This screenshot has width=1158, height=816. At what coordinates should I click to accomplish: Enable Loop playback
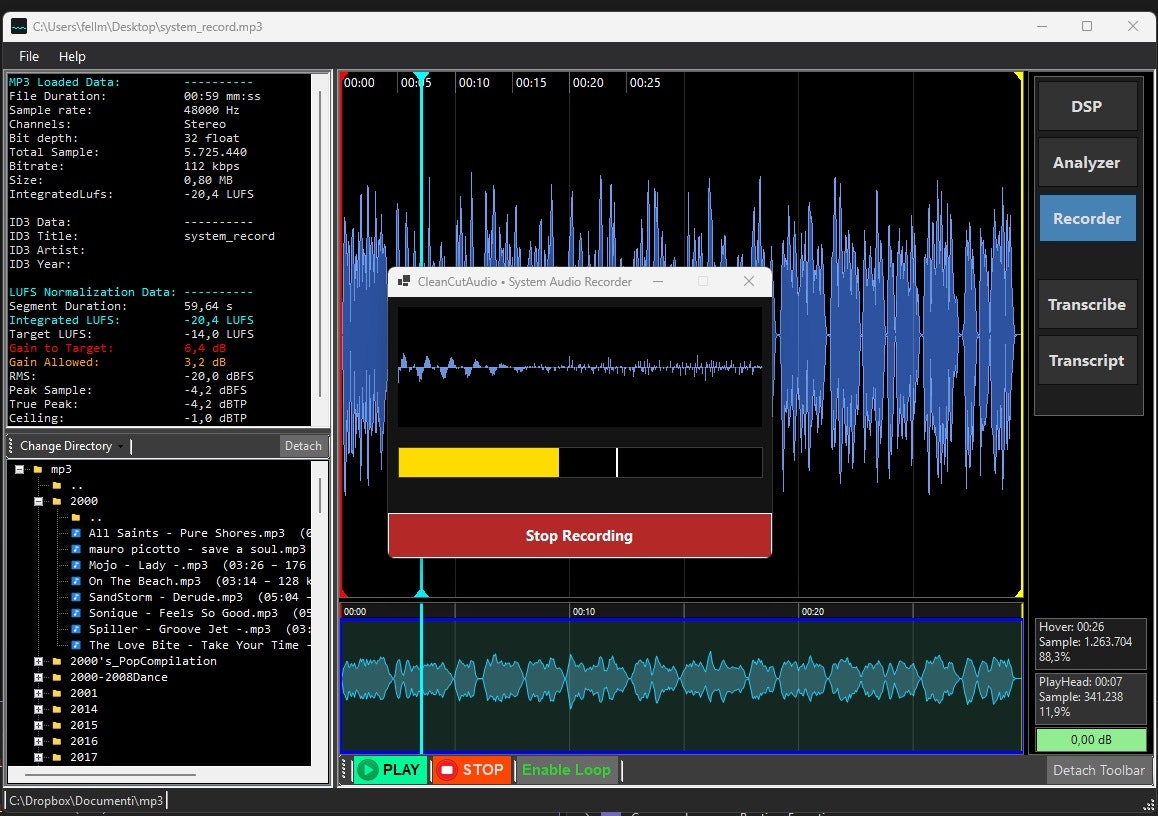pos(566,770)
